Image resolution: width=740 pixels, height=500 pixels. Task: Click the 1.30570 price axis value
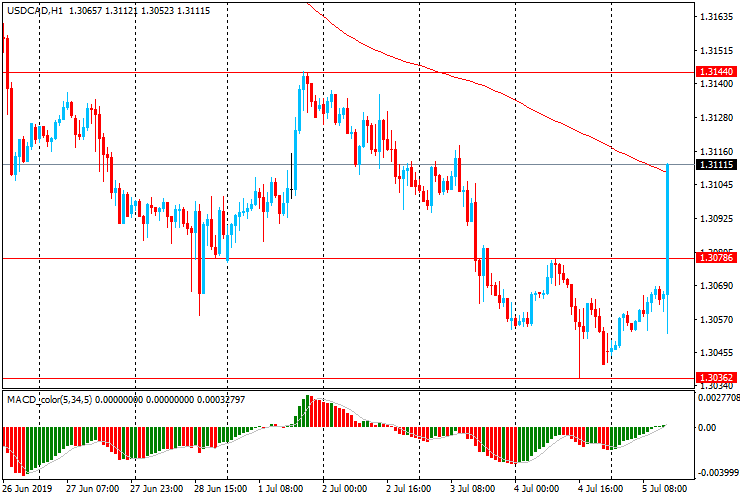point(716,319)
